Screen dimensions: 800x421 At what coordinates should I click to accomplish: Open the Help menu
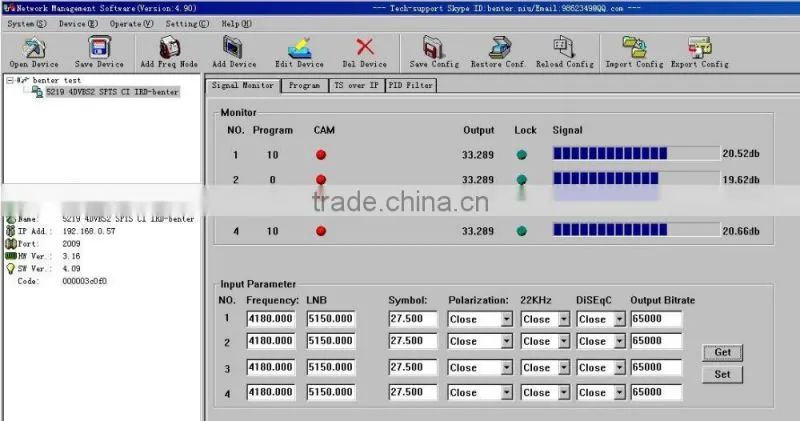pyautogui.click(x=236, y=23)
